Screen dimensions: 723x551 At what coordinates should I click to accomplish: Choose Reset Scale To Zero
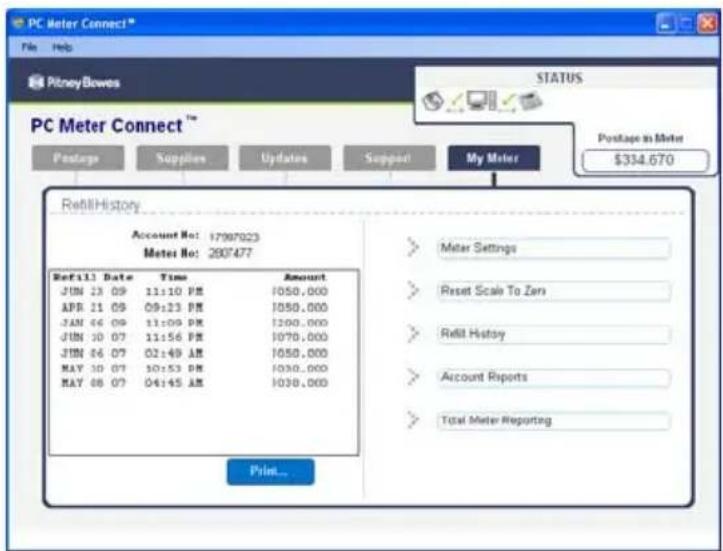[x=554, y=291]
